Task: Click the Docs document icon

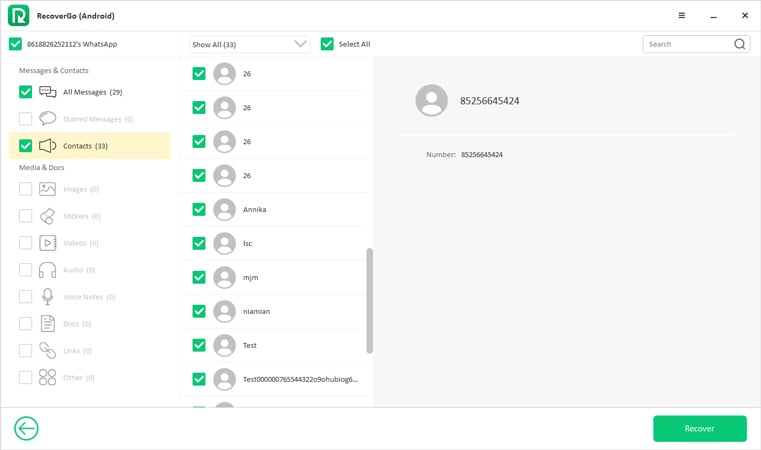Action: click(48, 323)
